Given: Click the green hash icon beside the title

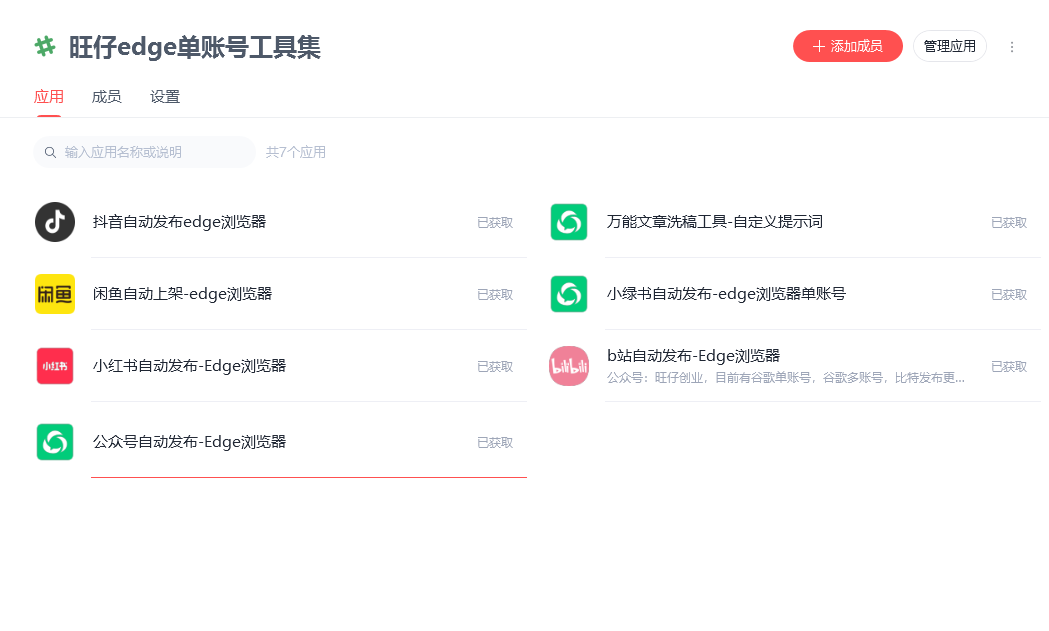Looking at the screenshot, I should click(x=45, y=47).
